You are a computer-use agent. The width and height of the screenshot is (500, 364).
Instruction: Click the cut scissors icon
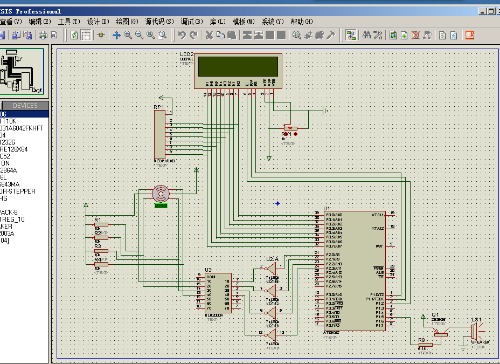[x=209, y=35]
